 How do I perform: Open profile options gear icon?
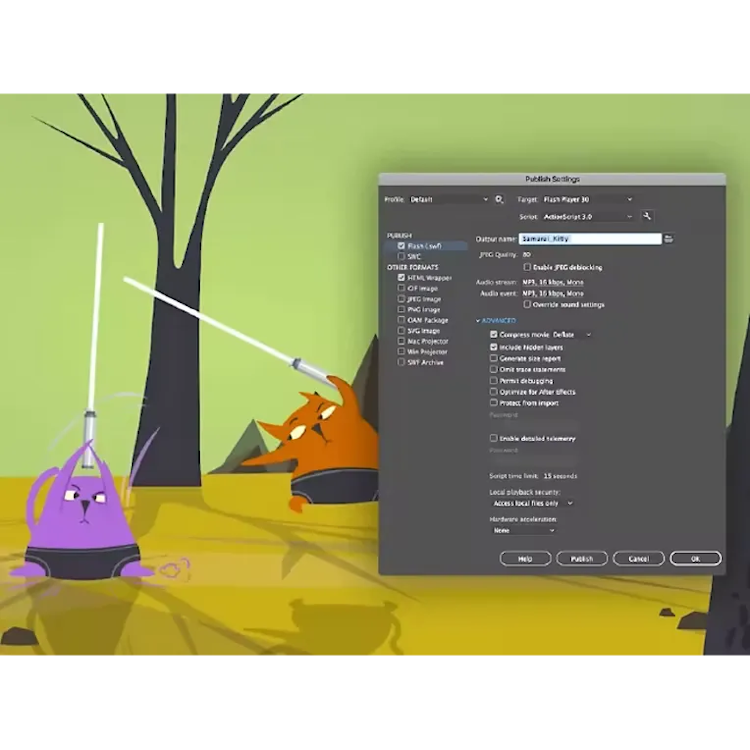(499, 199)
